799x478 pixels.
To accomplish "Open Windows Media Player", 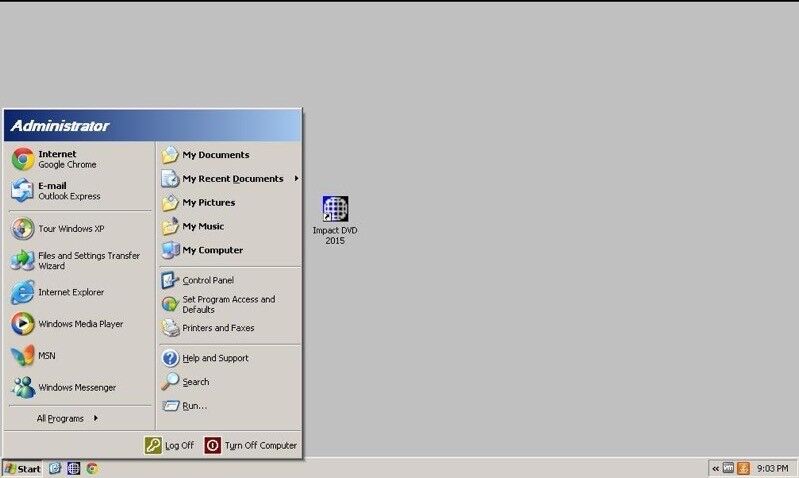I will pyautogui.click(x=79, y=324).
